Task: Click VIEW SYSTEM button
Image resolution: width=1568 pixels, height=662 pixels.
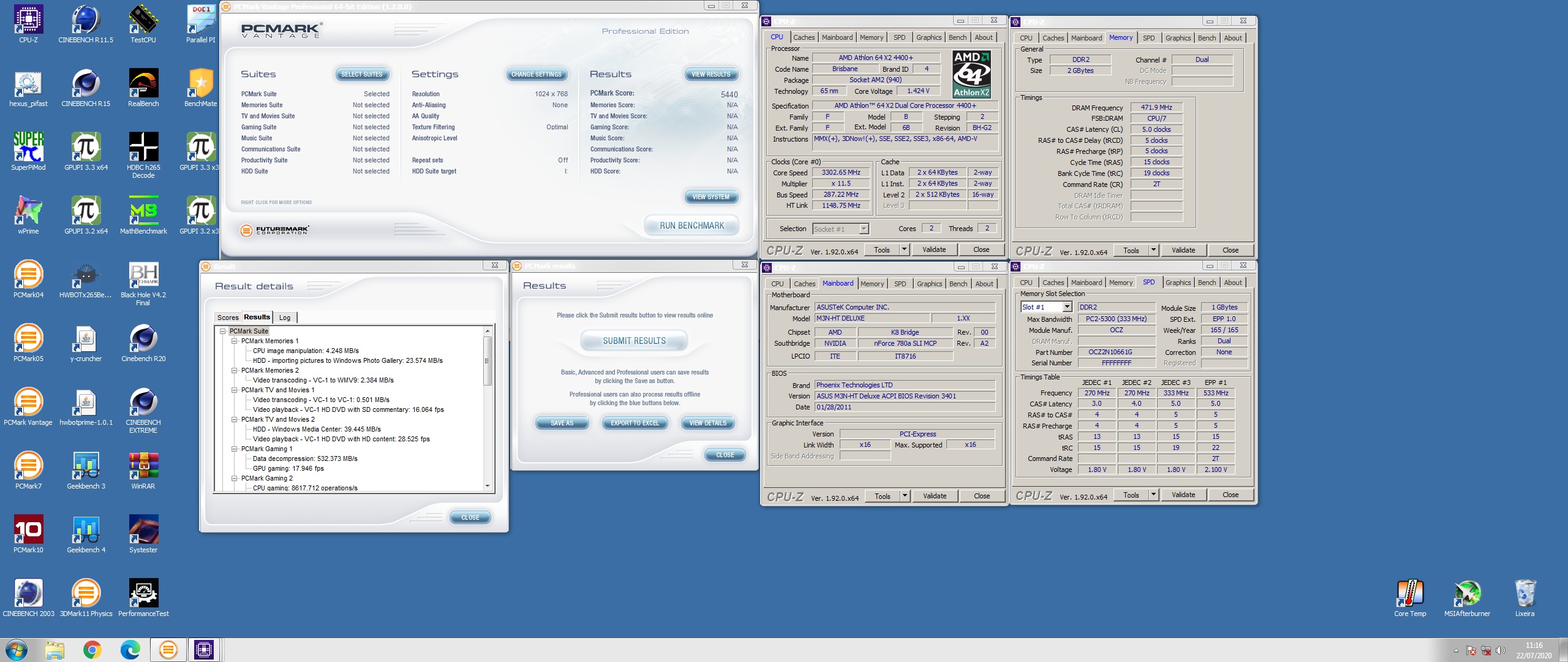Action: coord(711,197)
